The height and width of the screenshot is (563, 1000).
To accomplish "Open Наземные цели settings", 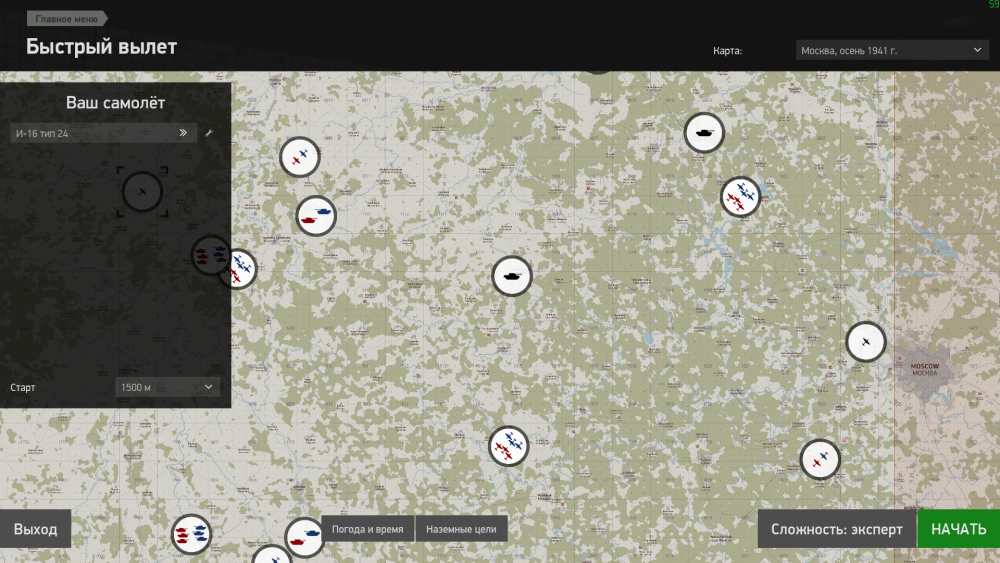I will [x=461, y=529].
